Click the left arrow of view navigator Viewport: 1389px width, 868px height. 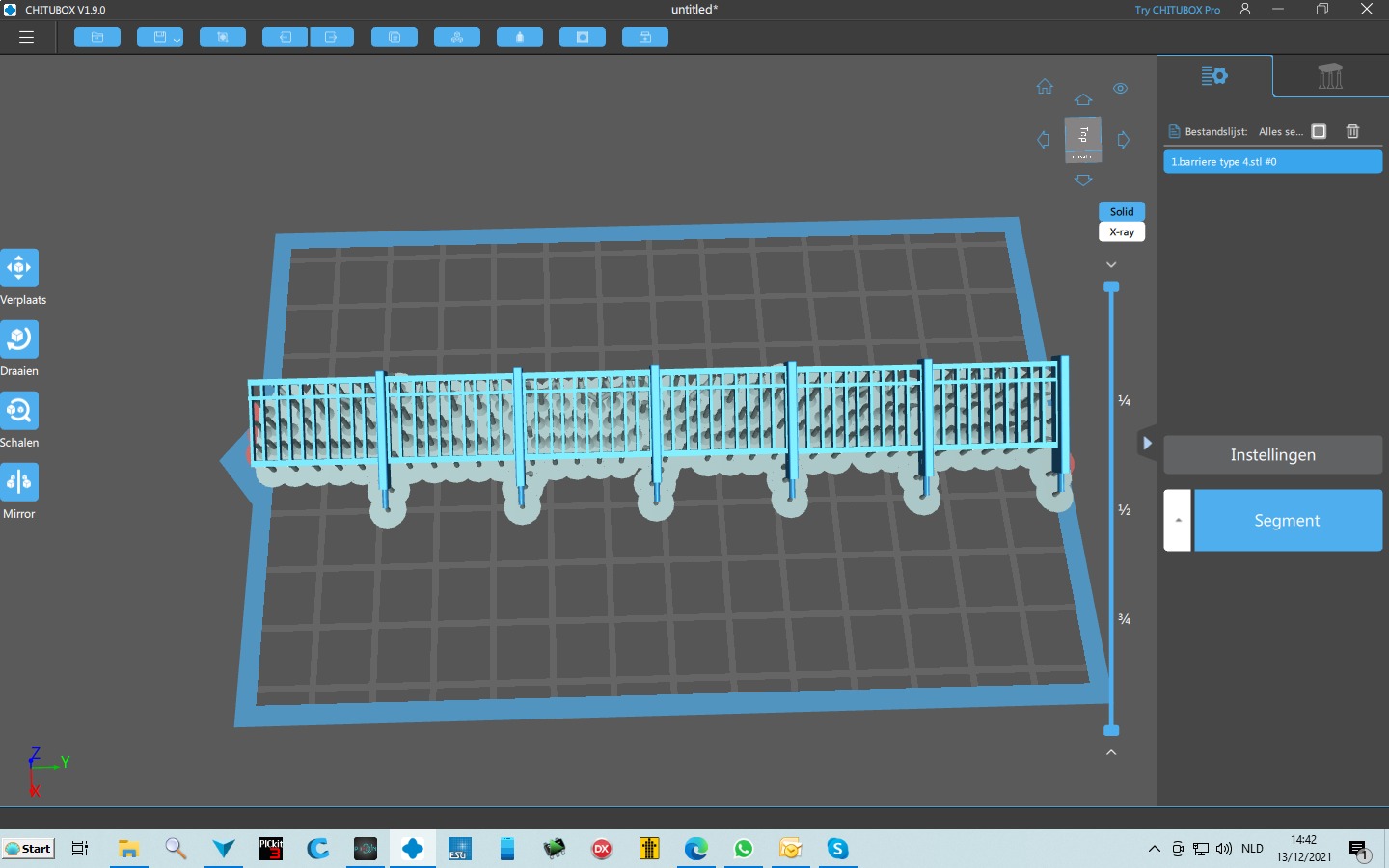pos(1043,140)
